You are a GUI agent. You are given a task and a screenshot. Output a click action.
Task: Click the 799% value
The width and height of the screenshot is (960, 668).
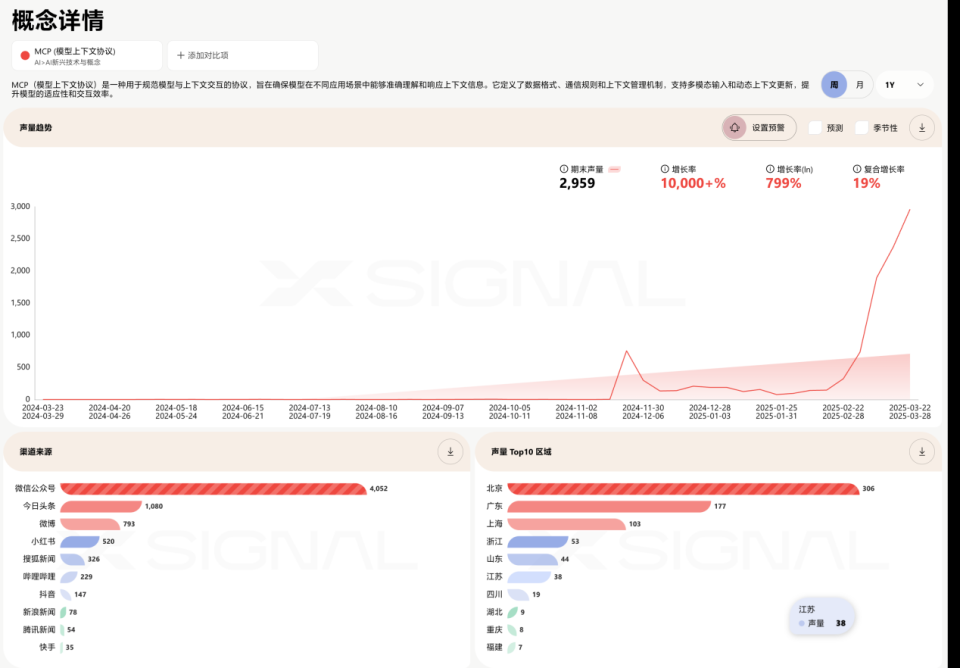(783, 183)
